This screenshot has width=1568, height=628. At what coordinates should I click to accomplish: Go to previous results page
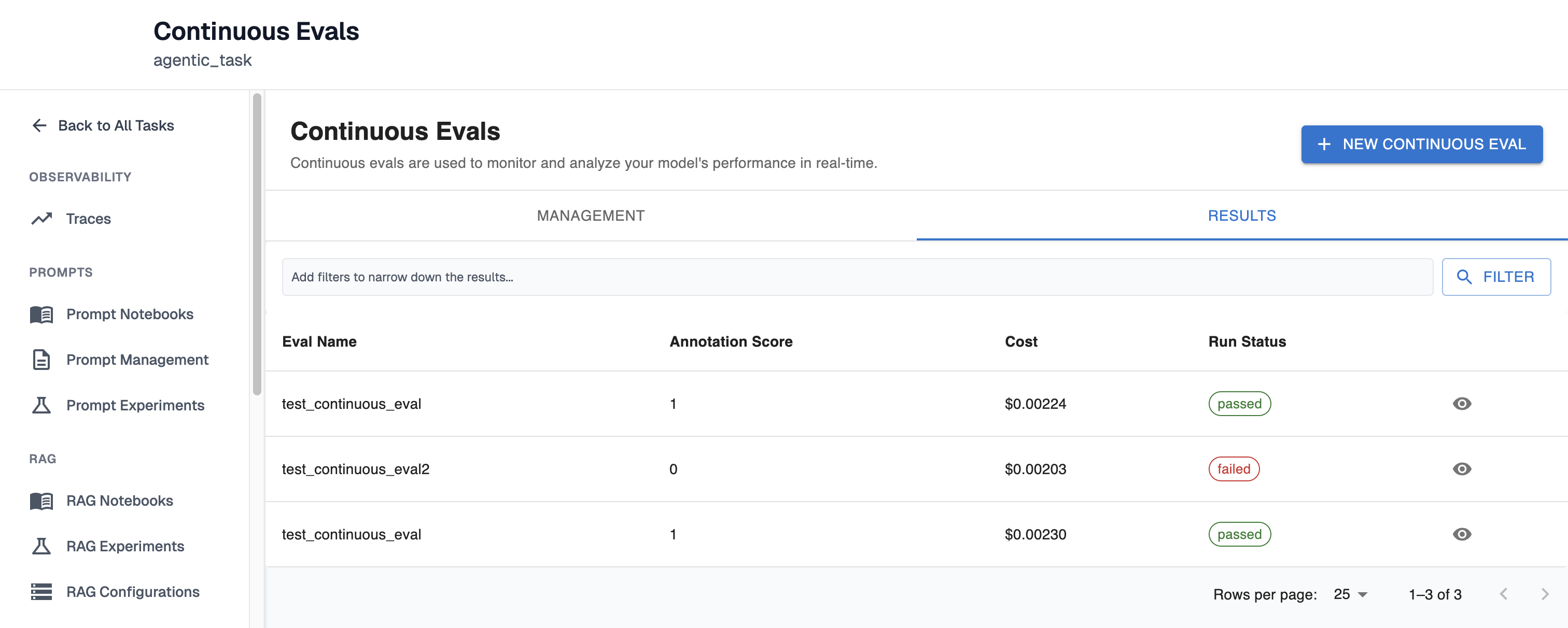coord(1504,594)
